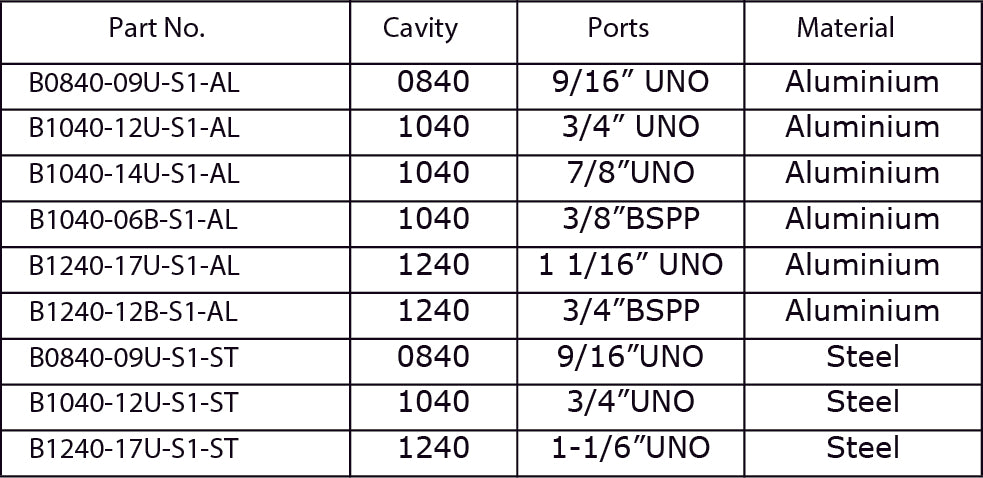Click part number B1240-17U-S1-ST

(x=134, y=448)
